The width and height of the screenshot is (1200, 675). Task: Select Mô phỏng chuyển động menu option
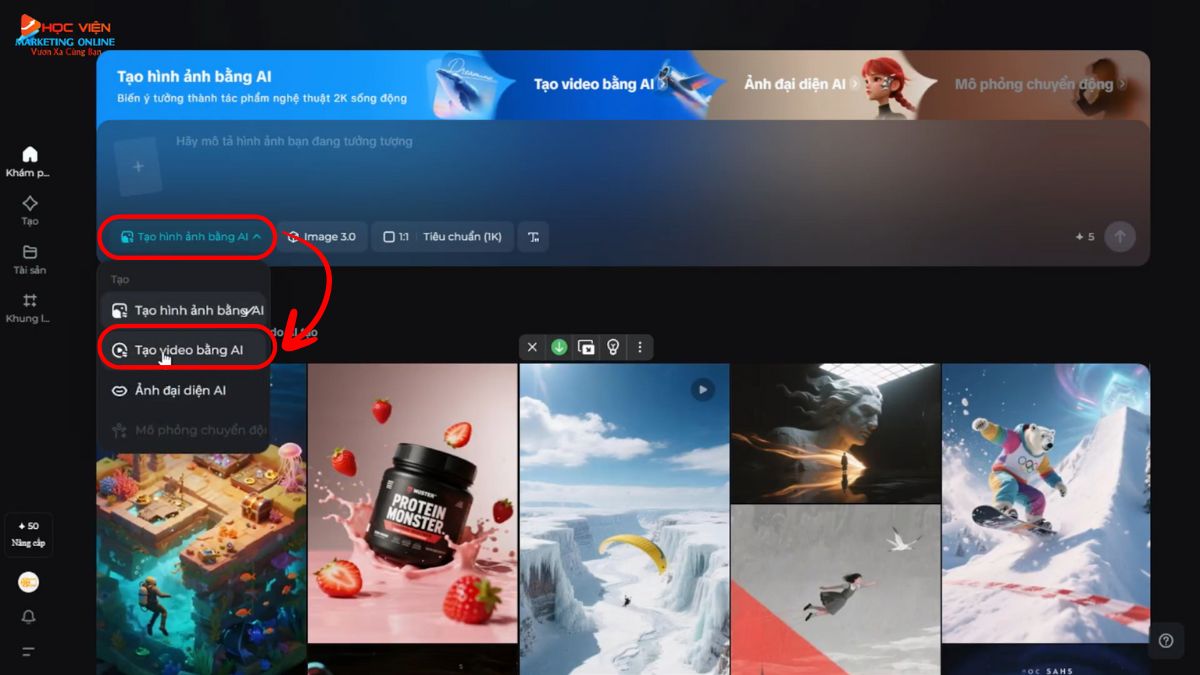(x=185, y=430)
